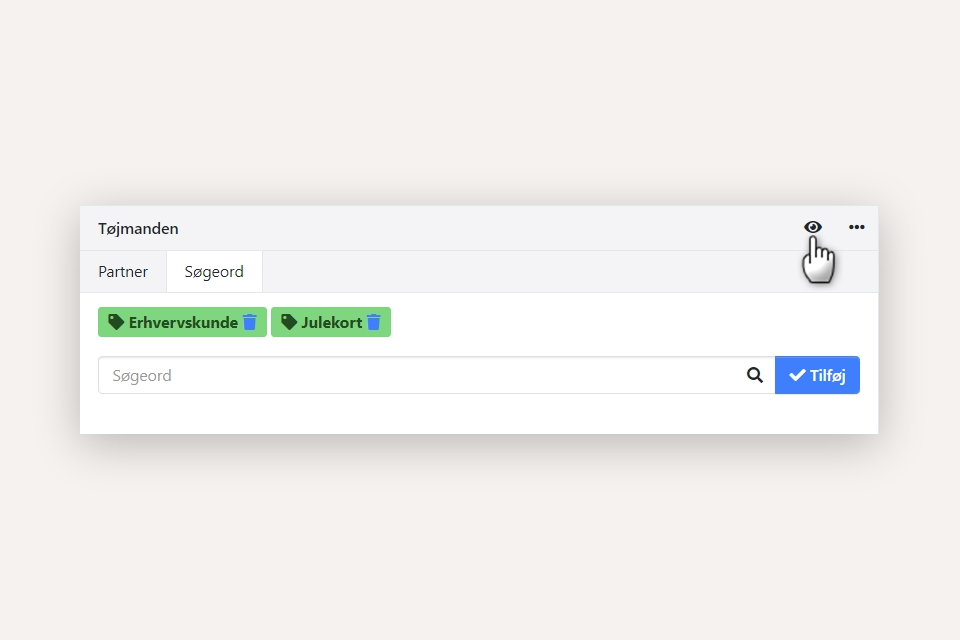This screenshot has width=960, height=640.
Task: Focus the Søgeord search input field
Action: tap(420, 375)
